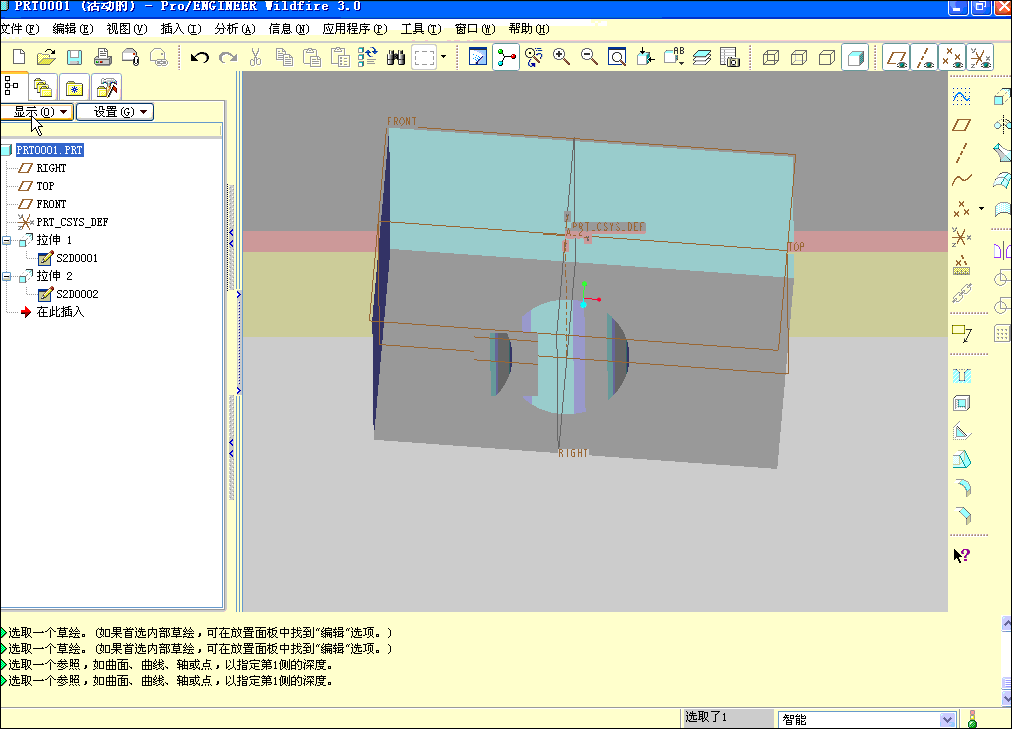Toggle the spin center display
The width and height of the screenshot is (1012, 729).
505,57
